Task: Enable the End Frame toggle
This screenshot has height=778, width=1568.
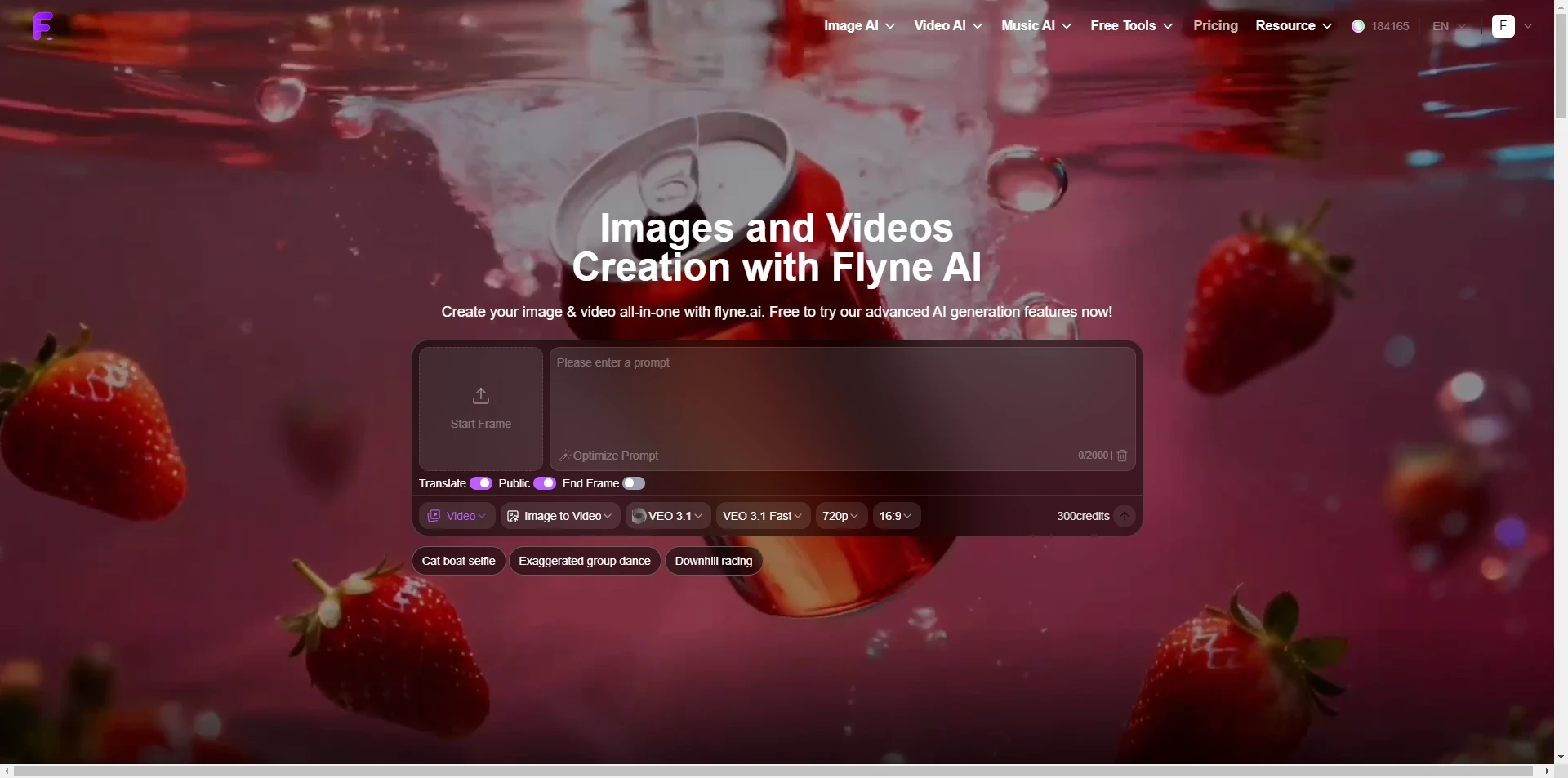Action: [634, 483]
